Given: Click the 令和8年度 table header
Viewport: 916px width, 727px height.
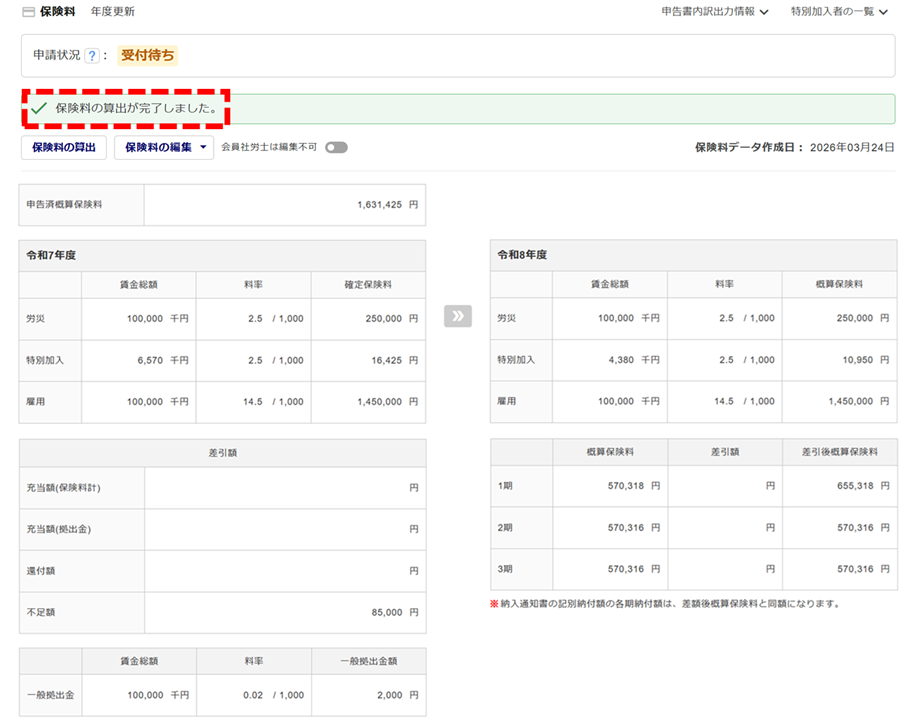Looking at the screenshot, I should point(523,256).
